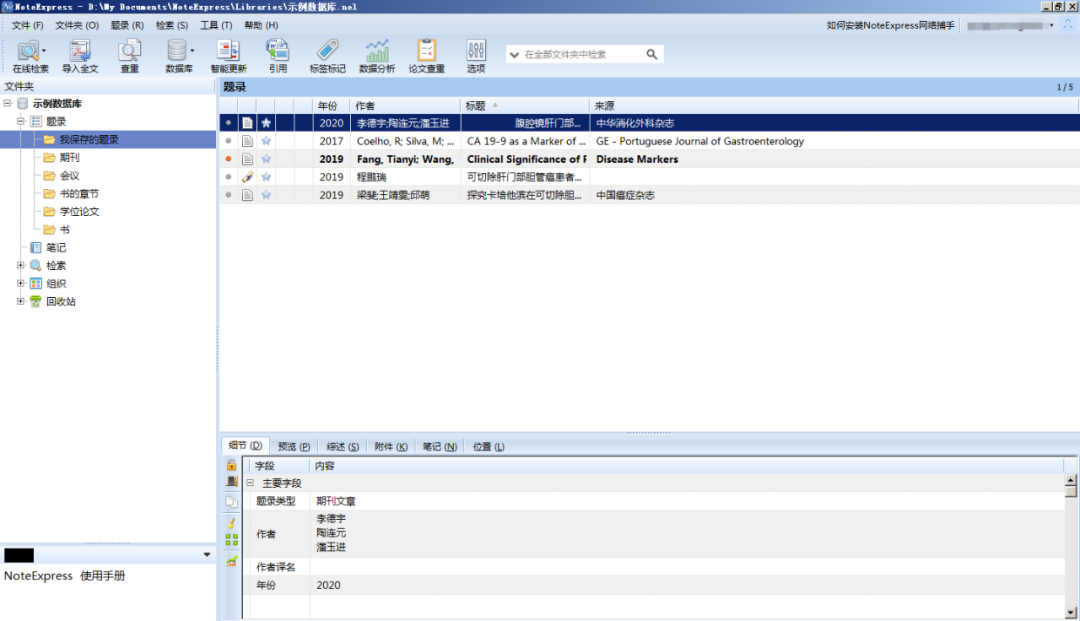Image resolution: width=1080 pixels, height=621 pixels.
Task: Toggle star for 程鹏瑞 2019 record
Action: [266, 177]
